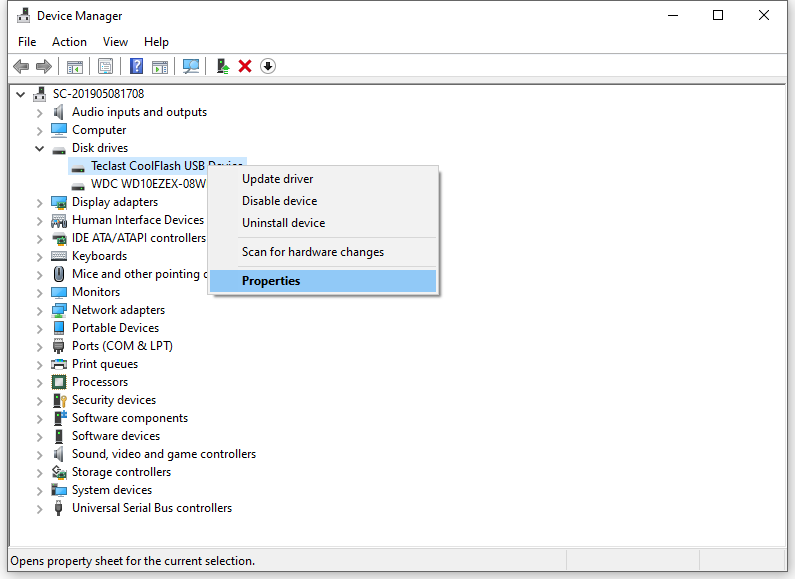795x579 pixels.
Task: Collapse the Disk drives category
Action: pos(40,148)
